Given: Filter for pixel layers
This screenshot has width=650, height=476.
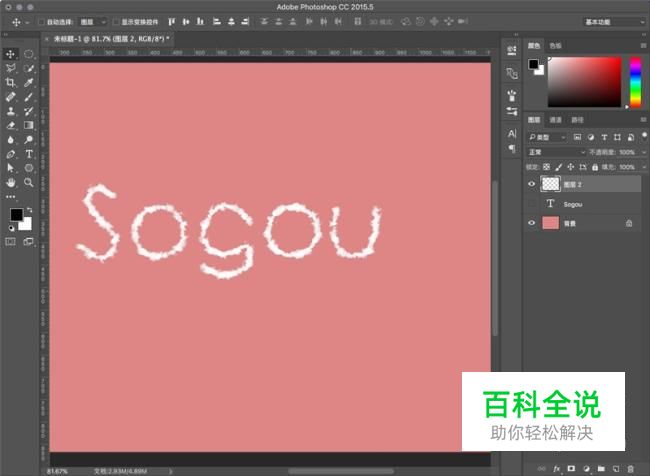Looking at the screenshot, I should [x=577, y=137].
